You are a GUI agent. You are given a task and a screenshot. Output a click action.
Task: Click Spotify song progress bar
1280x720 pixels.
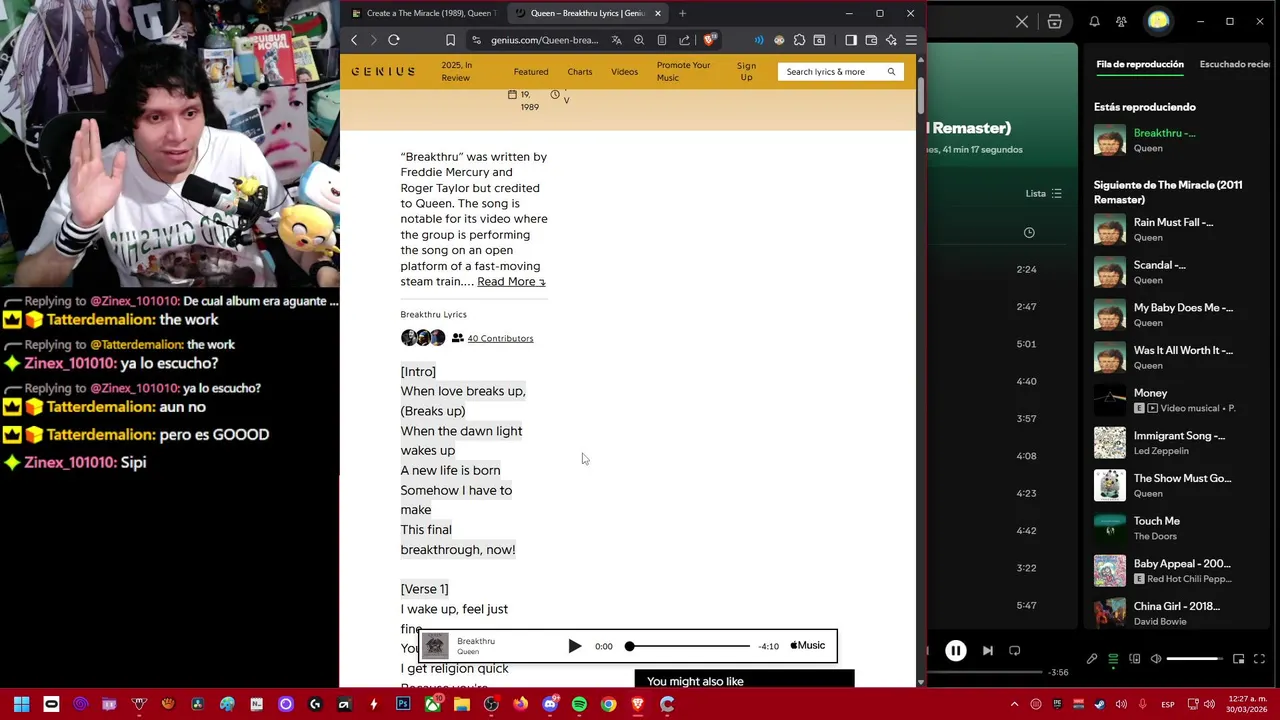(985, 673)
